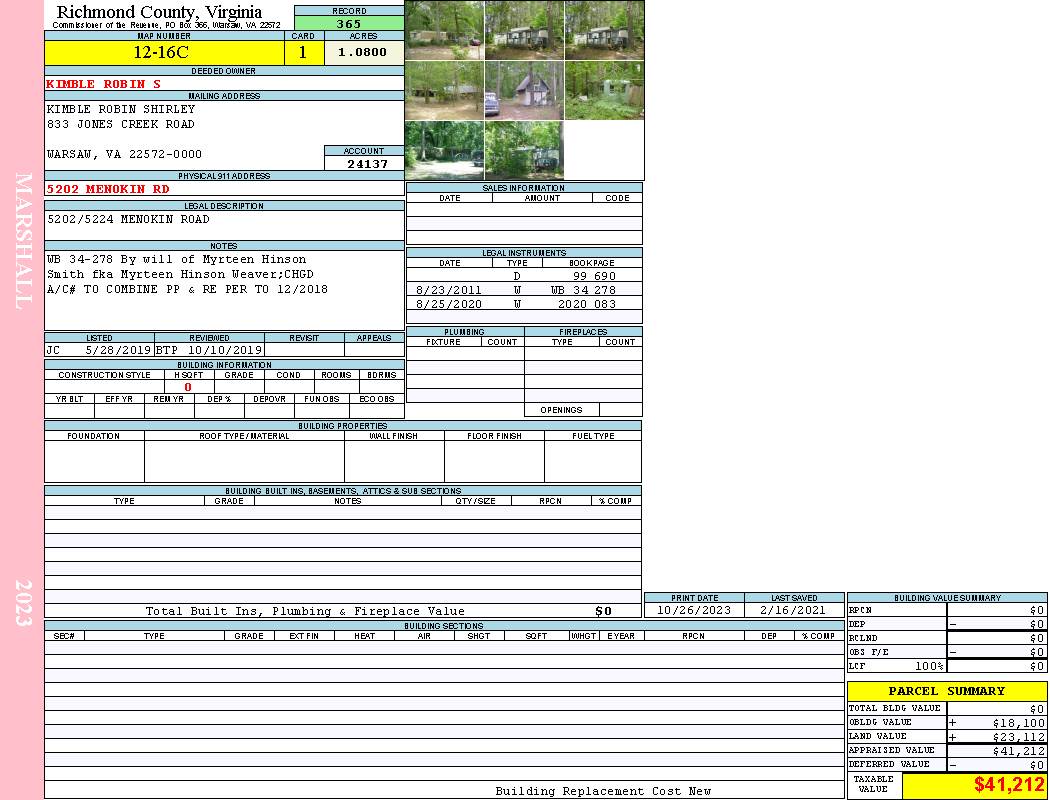Click the physical address 5202 MENOKIN RD
1050x800 pixels.
[x=109, y=189]
